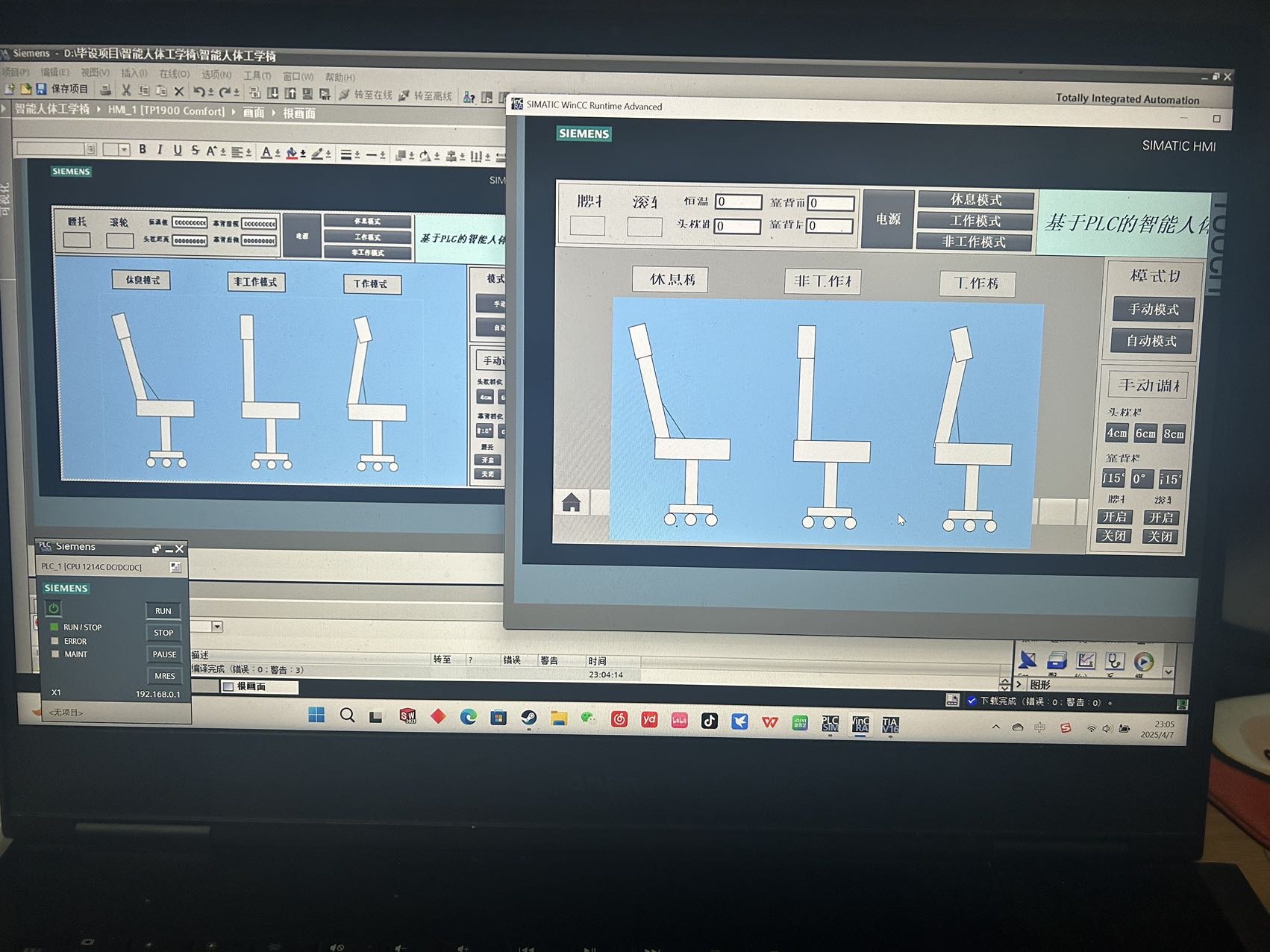
Task: Open the 编辑(E) menu
Action: pos(54,72)
